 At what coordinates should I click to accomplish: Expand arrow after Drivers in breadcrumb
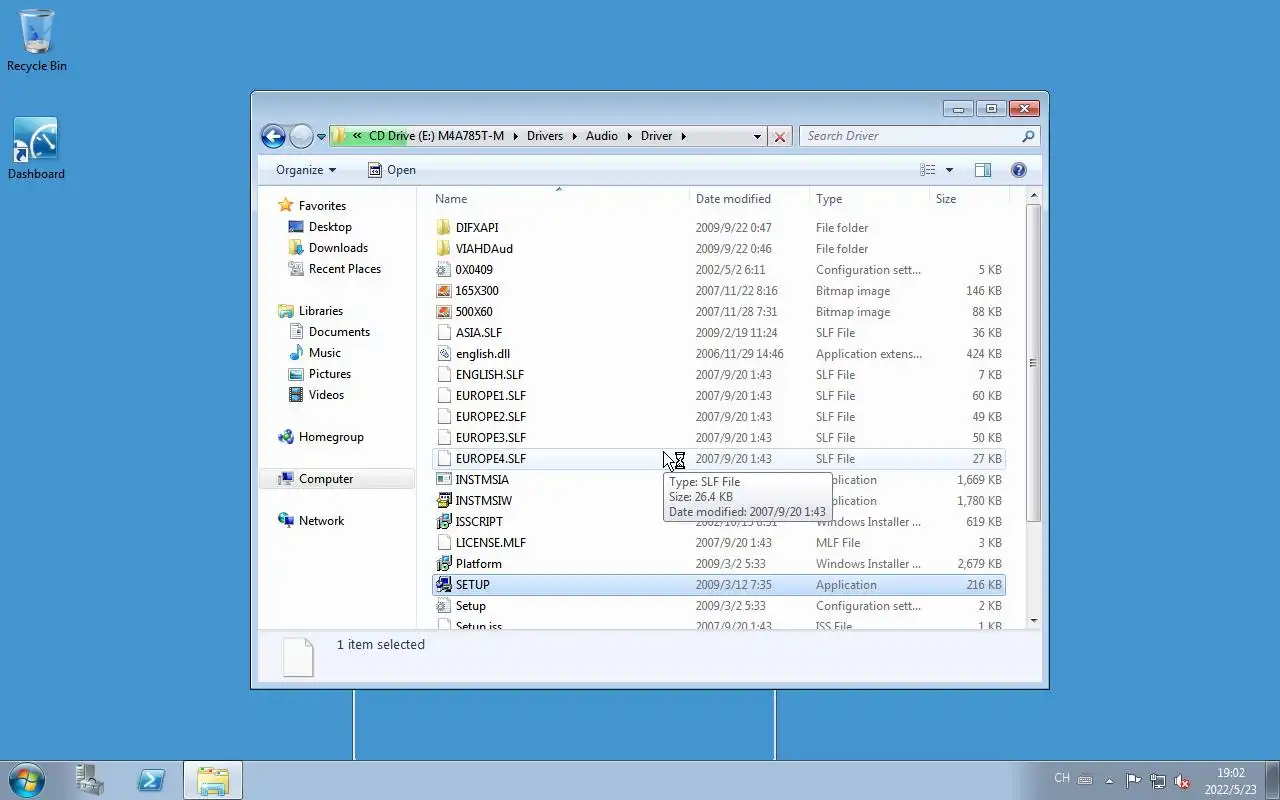click(575, 136)
